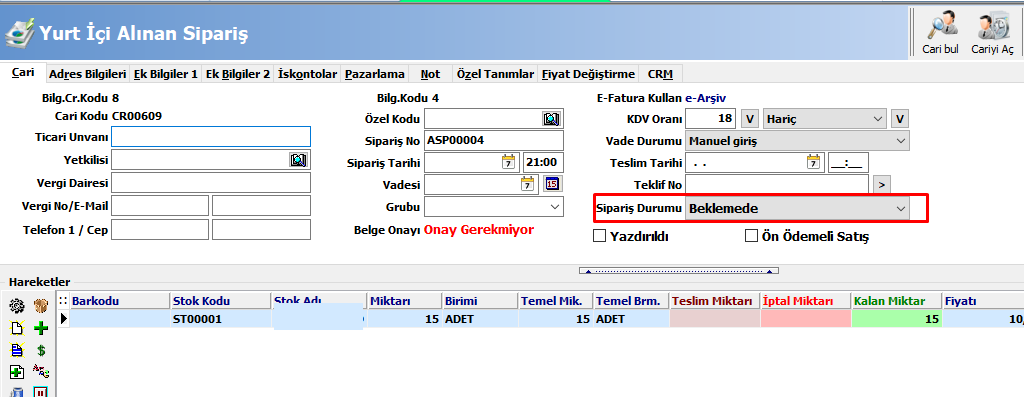Viewport: 1024px width, 397px height.
Task: Click the green plus add-row icon
Action: click(40, 328)
